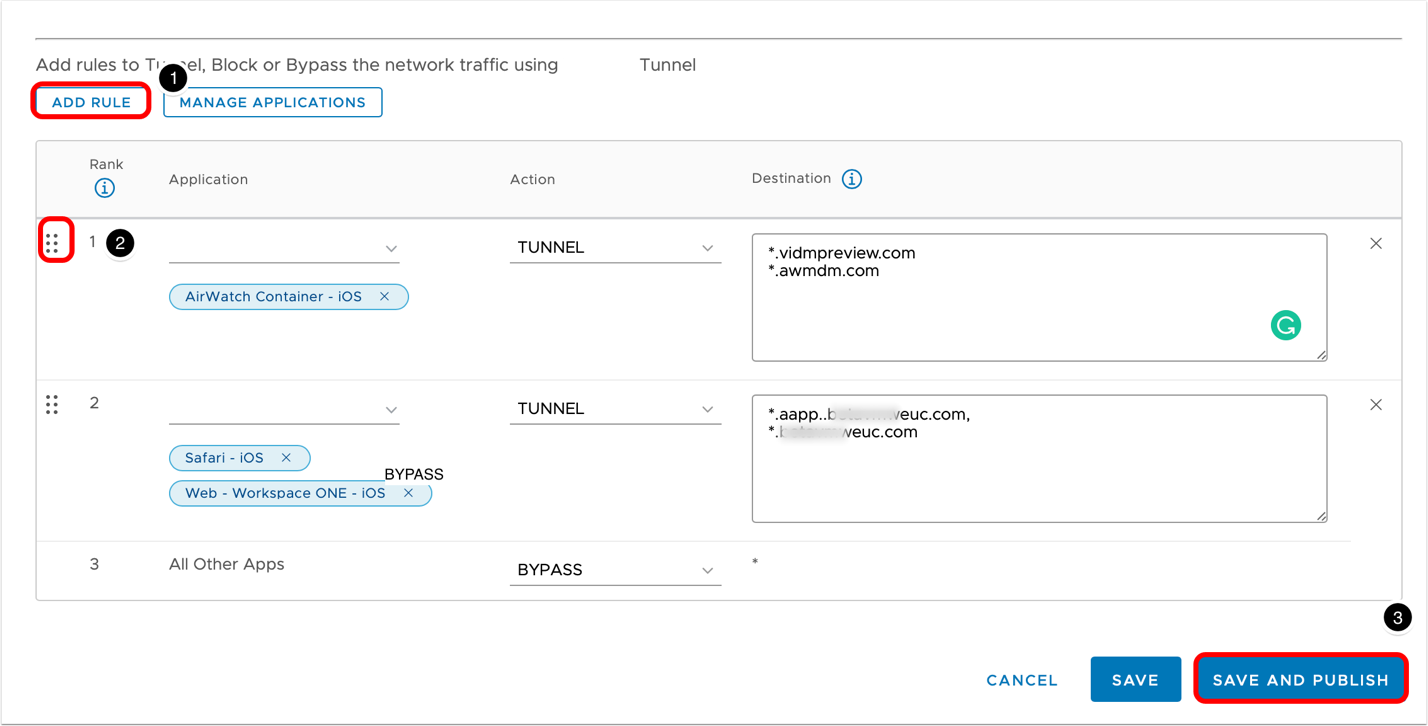Viewport: 1428px width, 726px height.
Task: Click the Rank info icon
Action: pyautogui.click(x=104, y=188)
